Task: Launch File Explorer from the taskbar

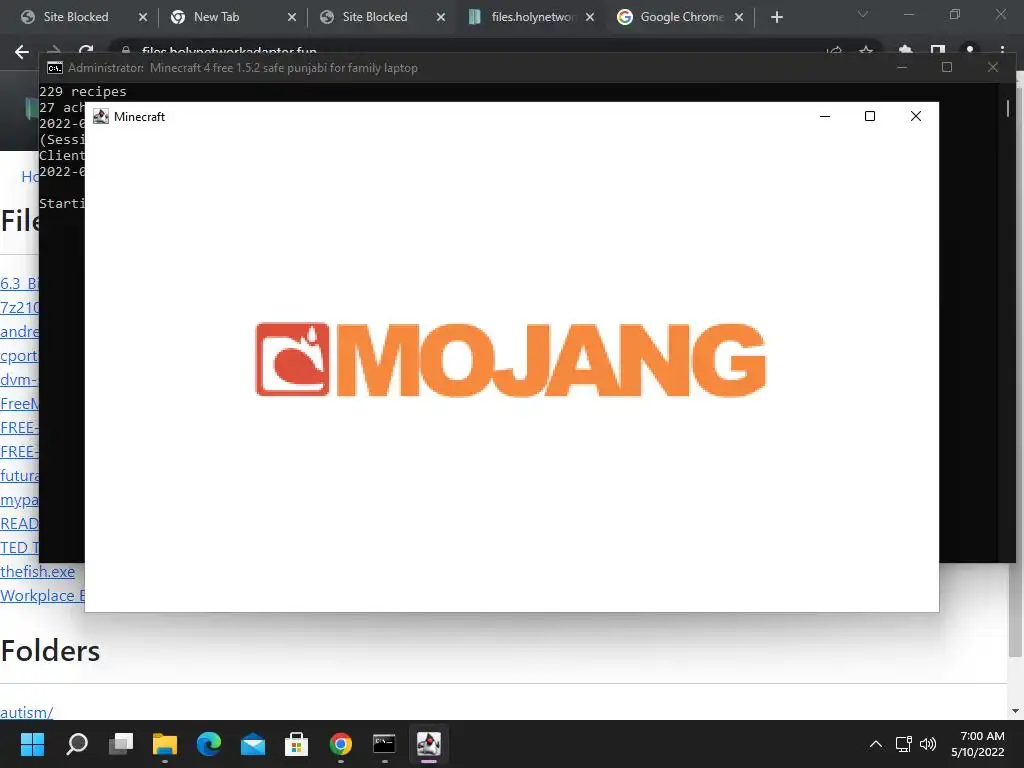Action: tap(165, 743)
